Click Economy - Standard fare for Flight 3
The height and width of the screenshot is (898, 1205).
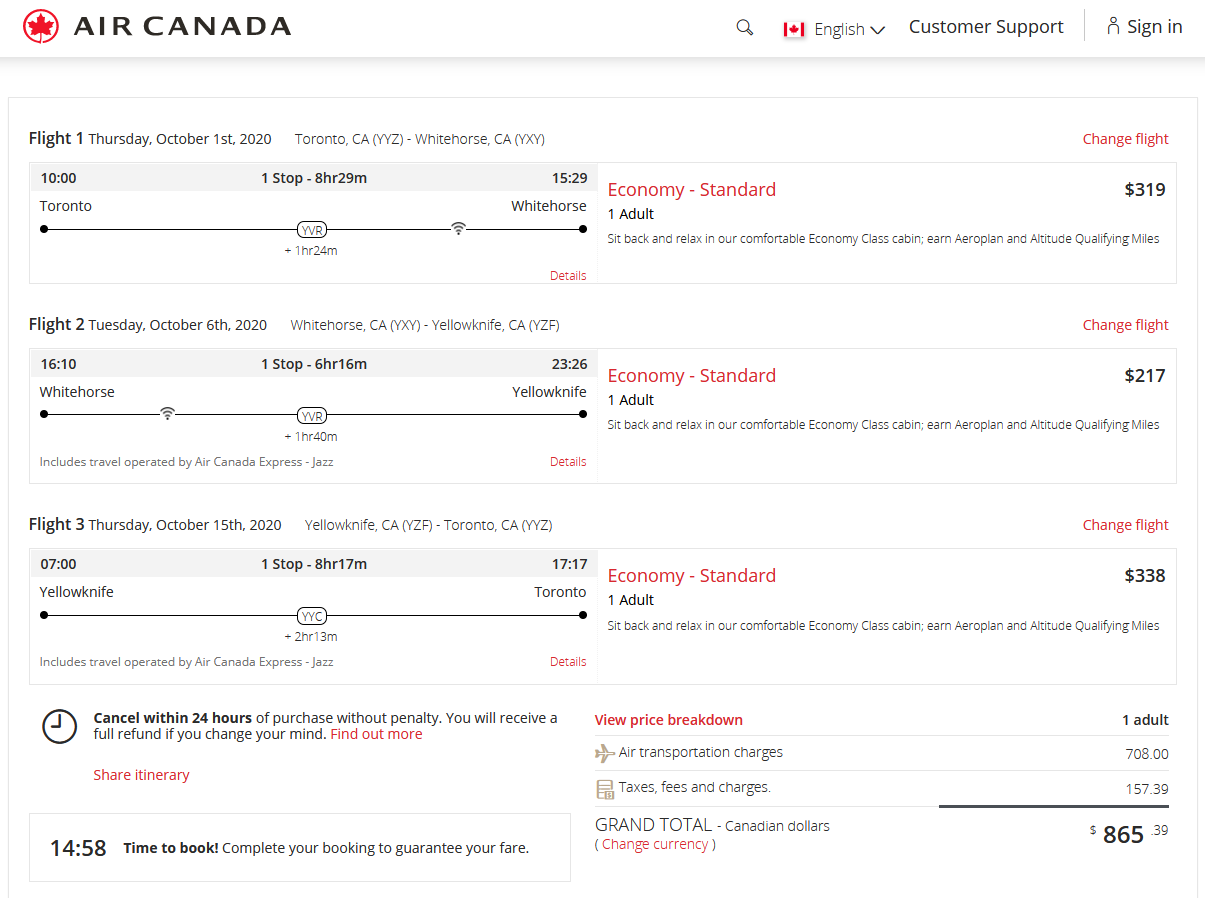(692, 576)
